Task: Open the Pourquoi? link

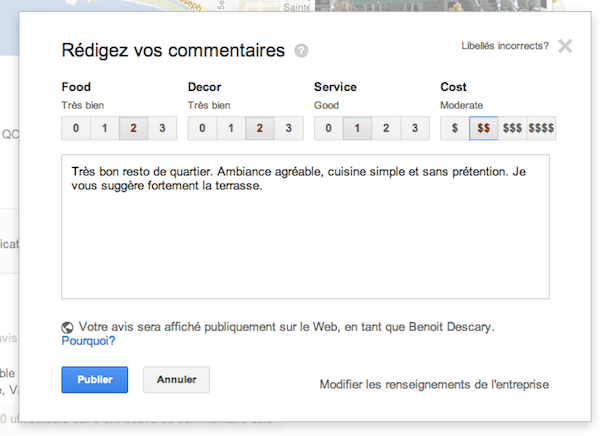Action: tap(88, 341)
